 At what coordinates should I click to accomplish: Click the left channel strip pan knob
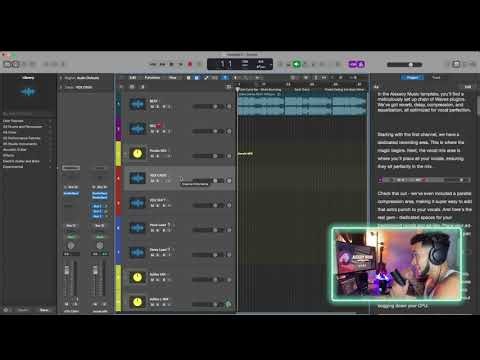click(71, 246)
